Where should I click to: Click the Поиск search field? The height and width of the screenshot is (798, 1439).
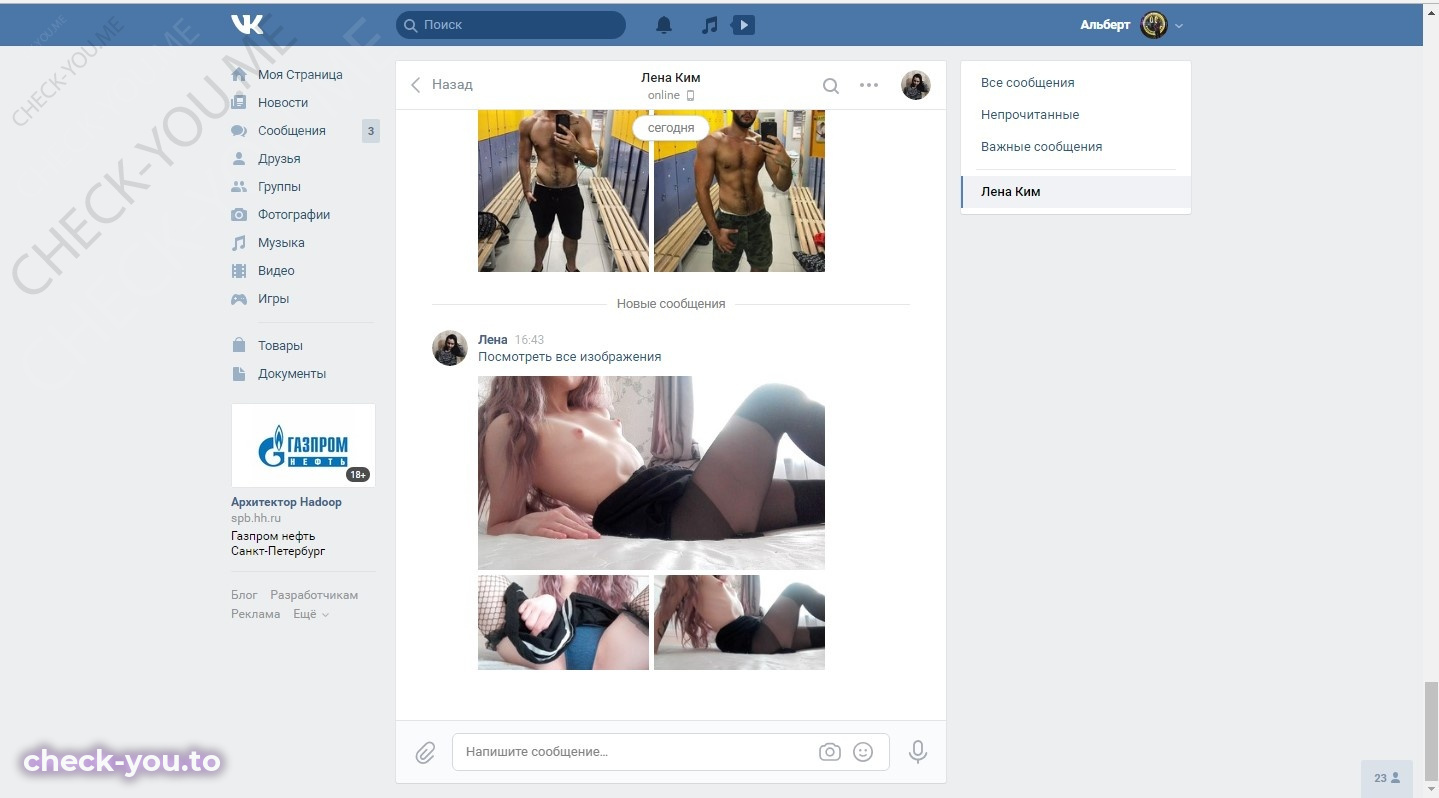[511, 25]
